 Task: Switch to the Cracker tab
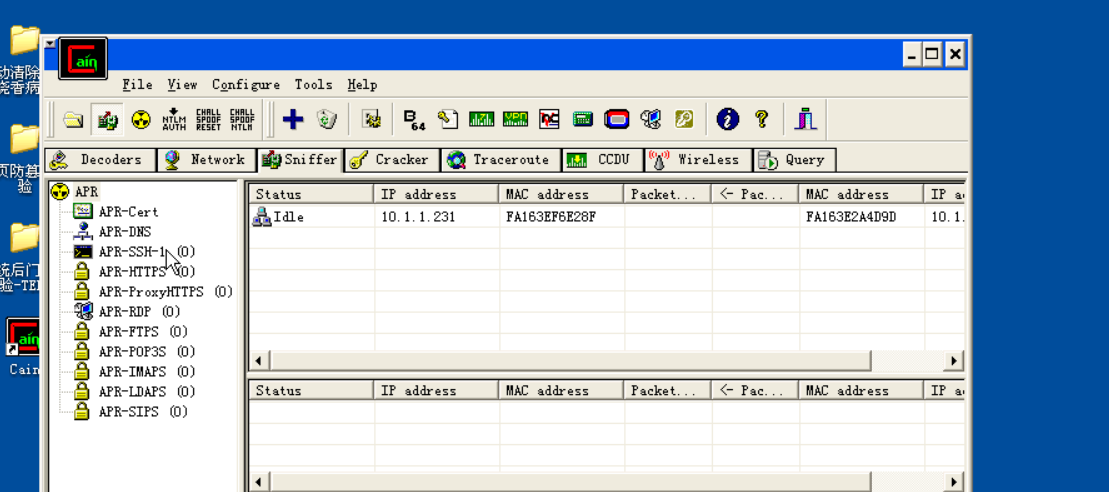click(x=393, y=160)
